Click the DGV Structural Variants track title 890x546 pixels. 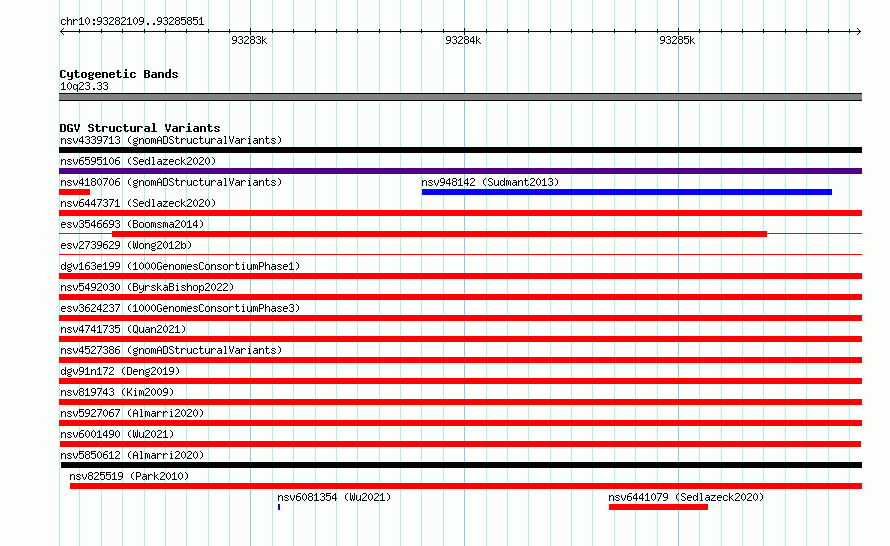pos(140,128)
